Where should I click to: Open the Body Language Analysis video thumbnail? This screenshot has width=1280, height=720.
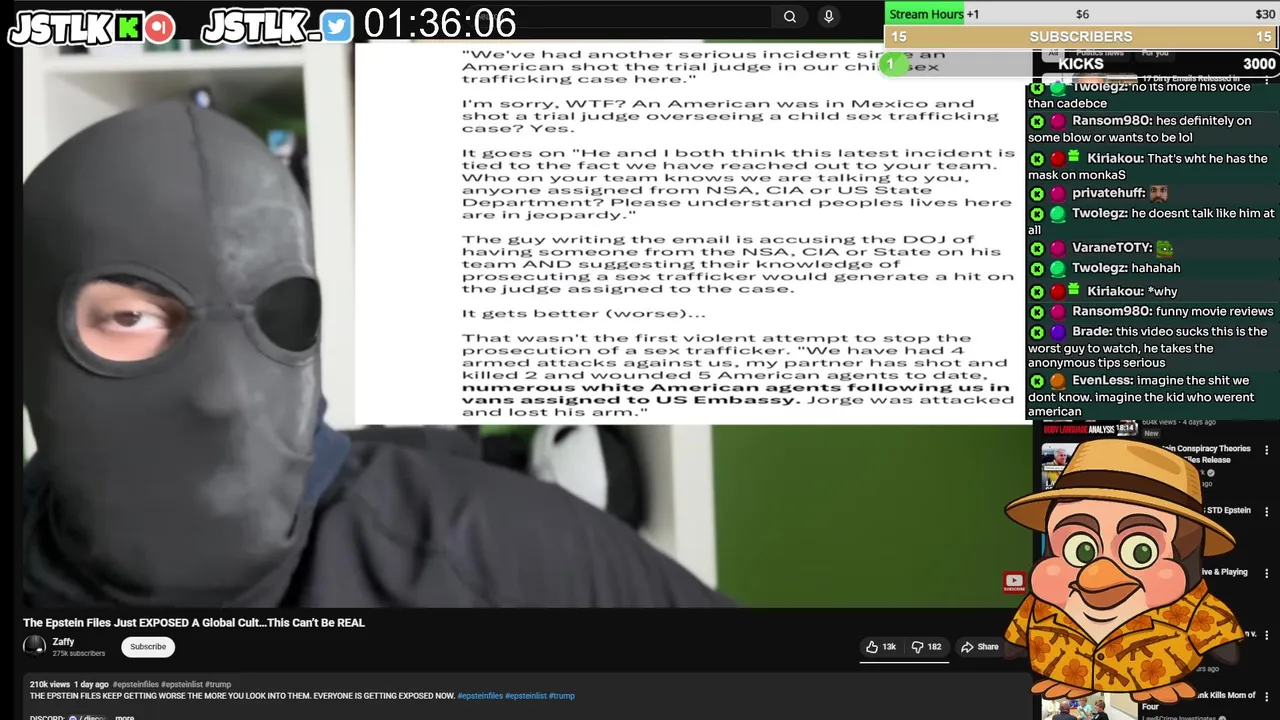1090,428
